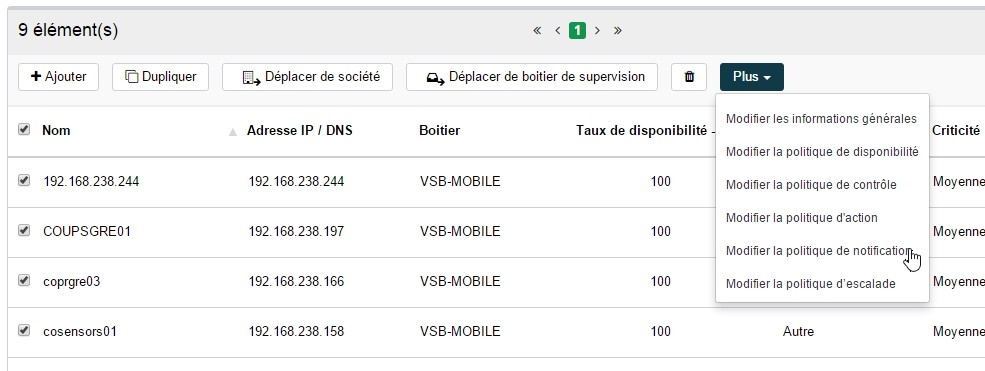
Task: Select page number 1 indicator
Action: coord(577,30)
